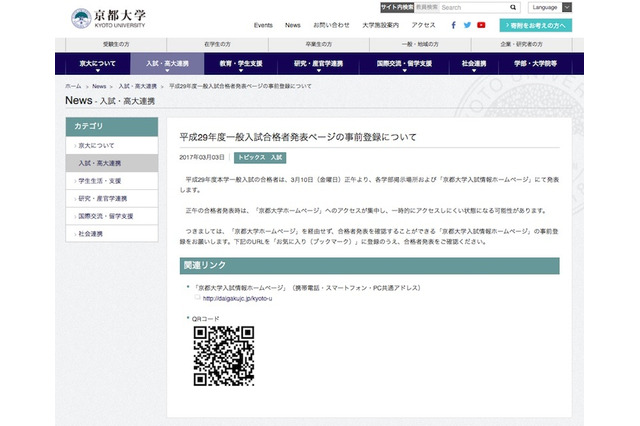
Task: Click the external link icon beside the URL
Action: [x=198, y=297]
